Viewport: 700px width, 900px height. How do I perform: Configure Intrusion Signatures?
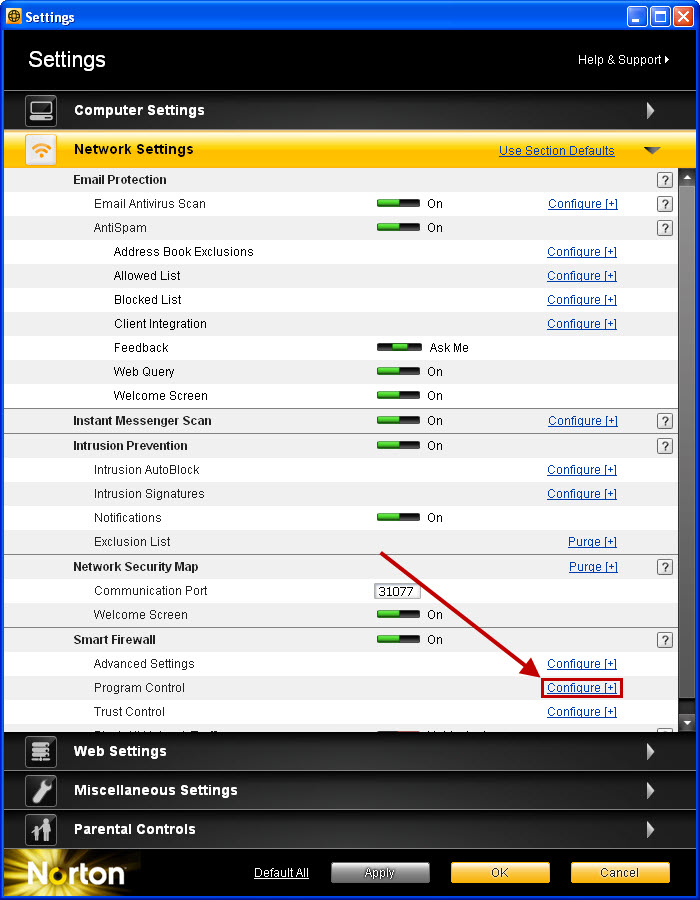coord(582,494)
